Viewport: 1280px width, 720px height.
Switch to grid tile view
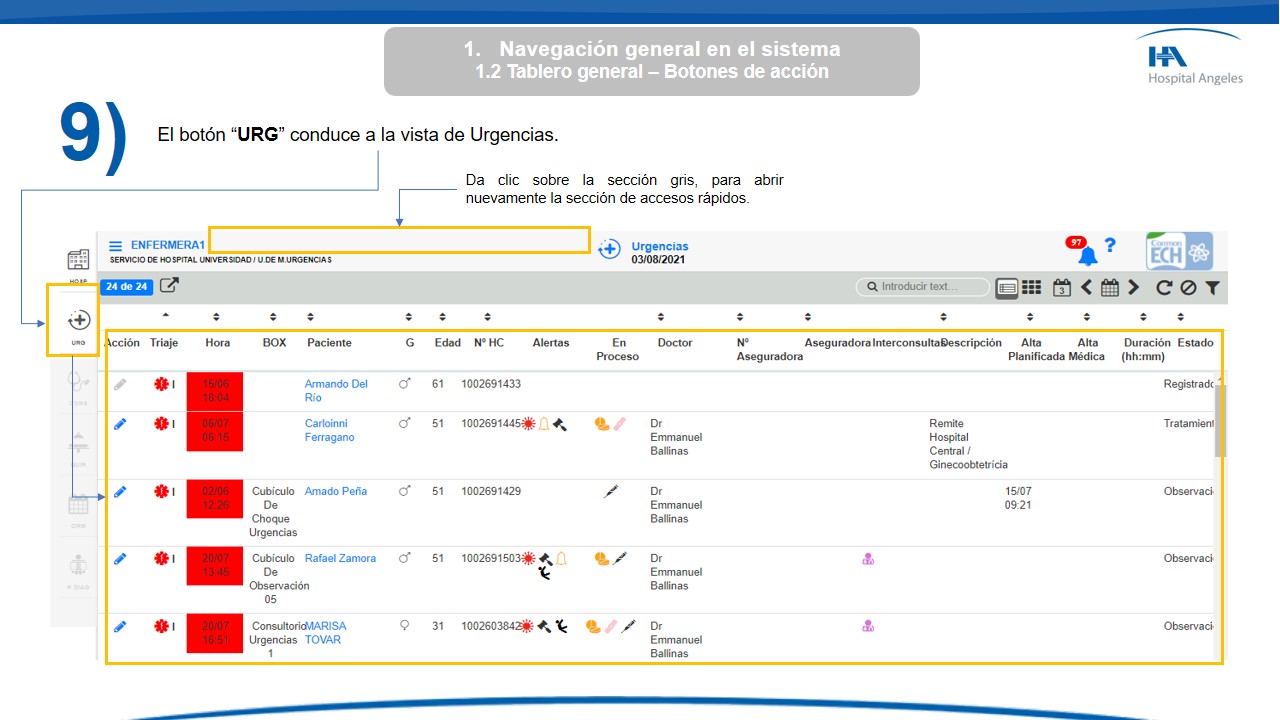pyautogui.click(x=1031, y=288)
